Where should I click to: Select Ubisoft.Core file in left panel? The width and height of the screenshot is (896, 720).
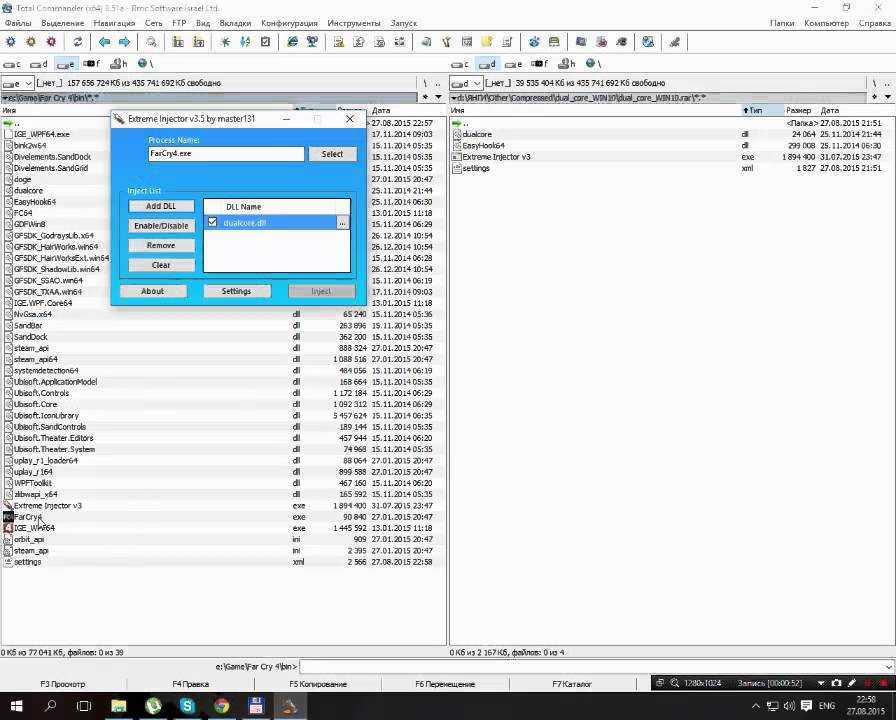(x=223, y=405)
